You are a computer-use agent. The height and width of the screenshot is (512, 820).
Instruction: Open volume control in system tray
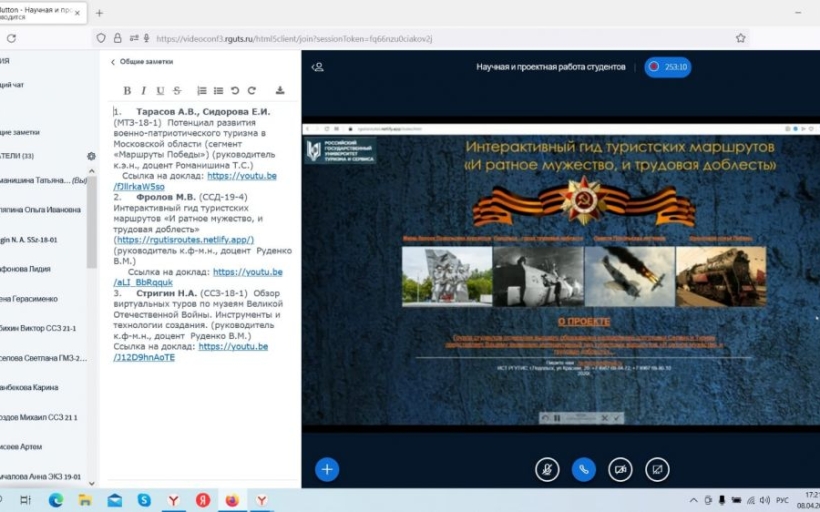765,500
